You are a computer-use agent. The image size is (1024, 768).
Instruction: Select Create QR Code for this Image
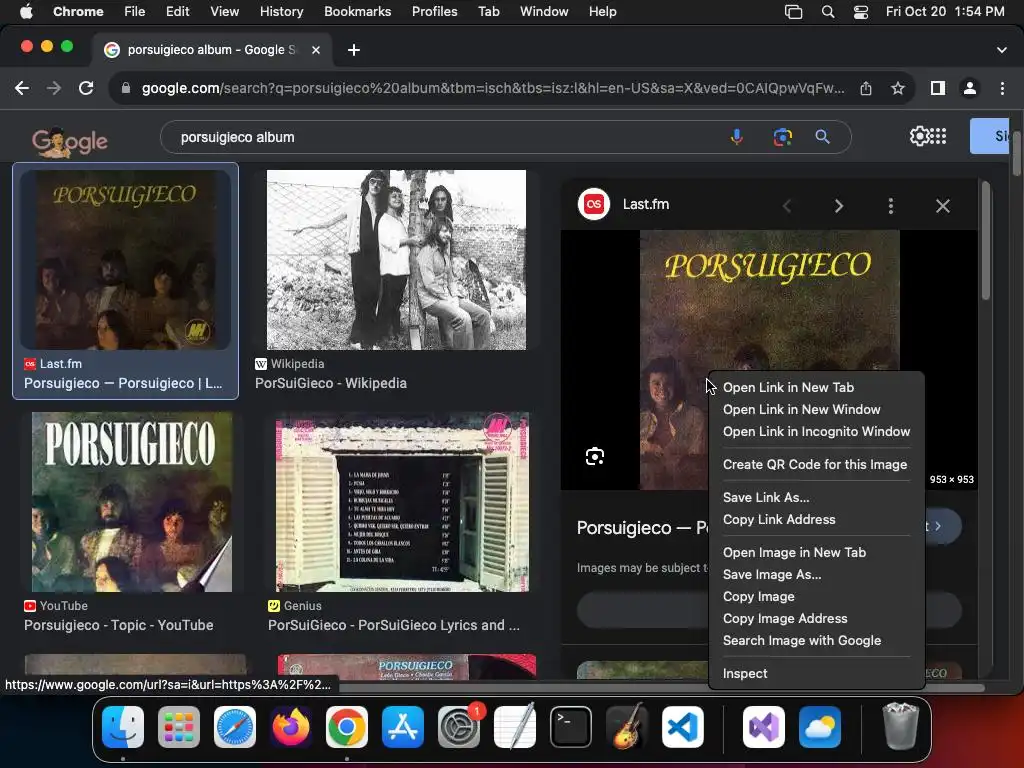pyautogui.click(x=815, y=464)
